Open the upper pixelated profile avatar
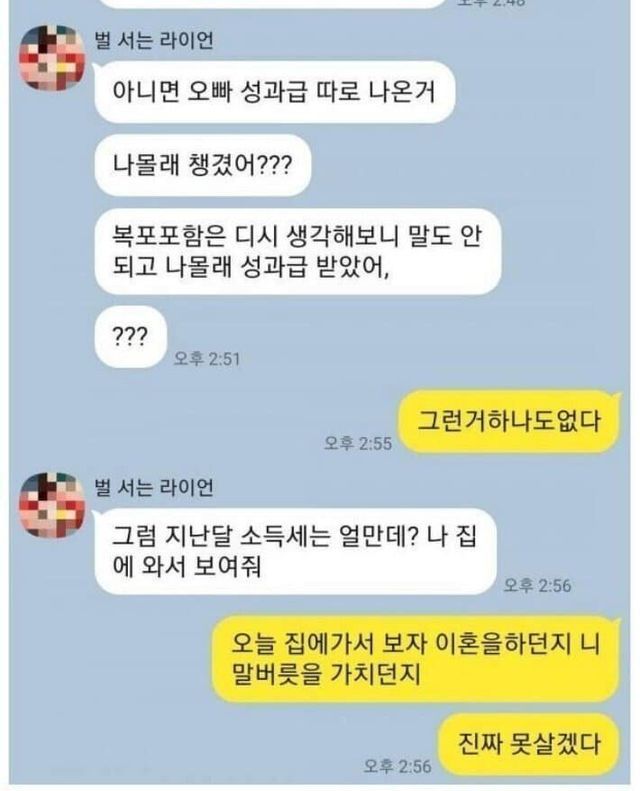Screen dimensions: 640x791 (x=52, y=58)
